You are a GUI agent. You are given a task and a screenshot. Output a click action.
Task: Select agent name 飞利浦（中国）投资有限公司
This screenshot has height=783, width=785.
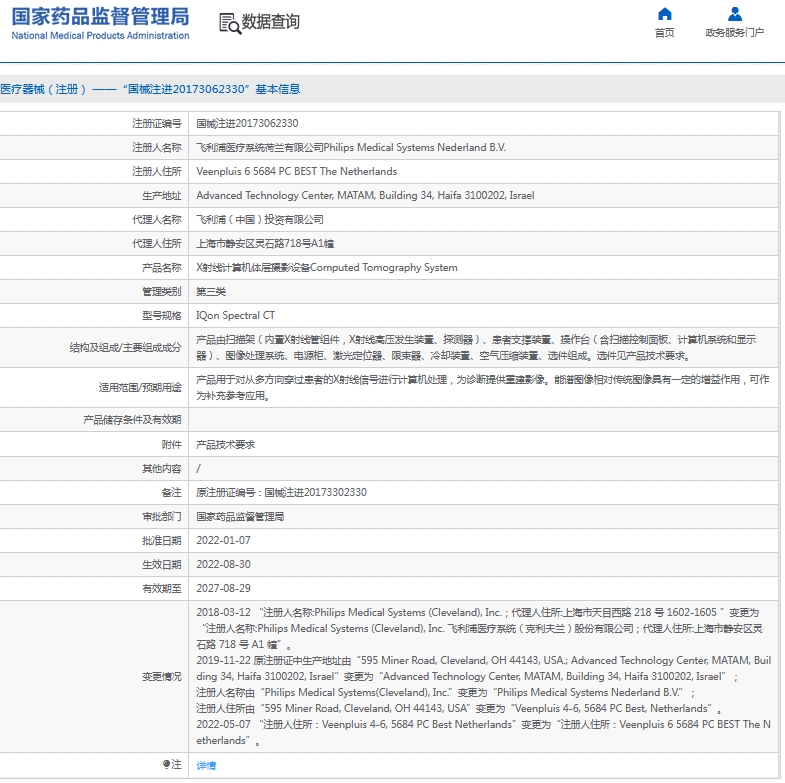point(260,219)
